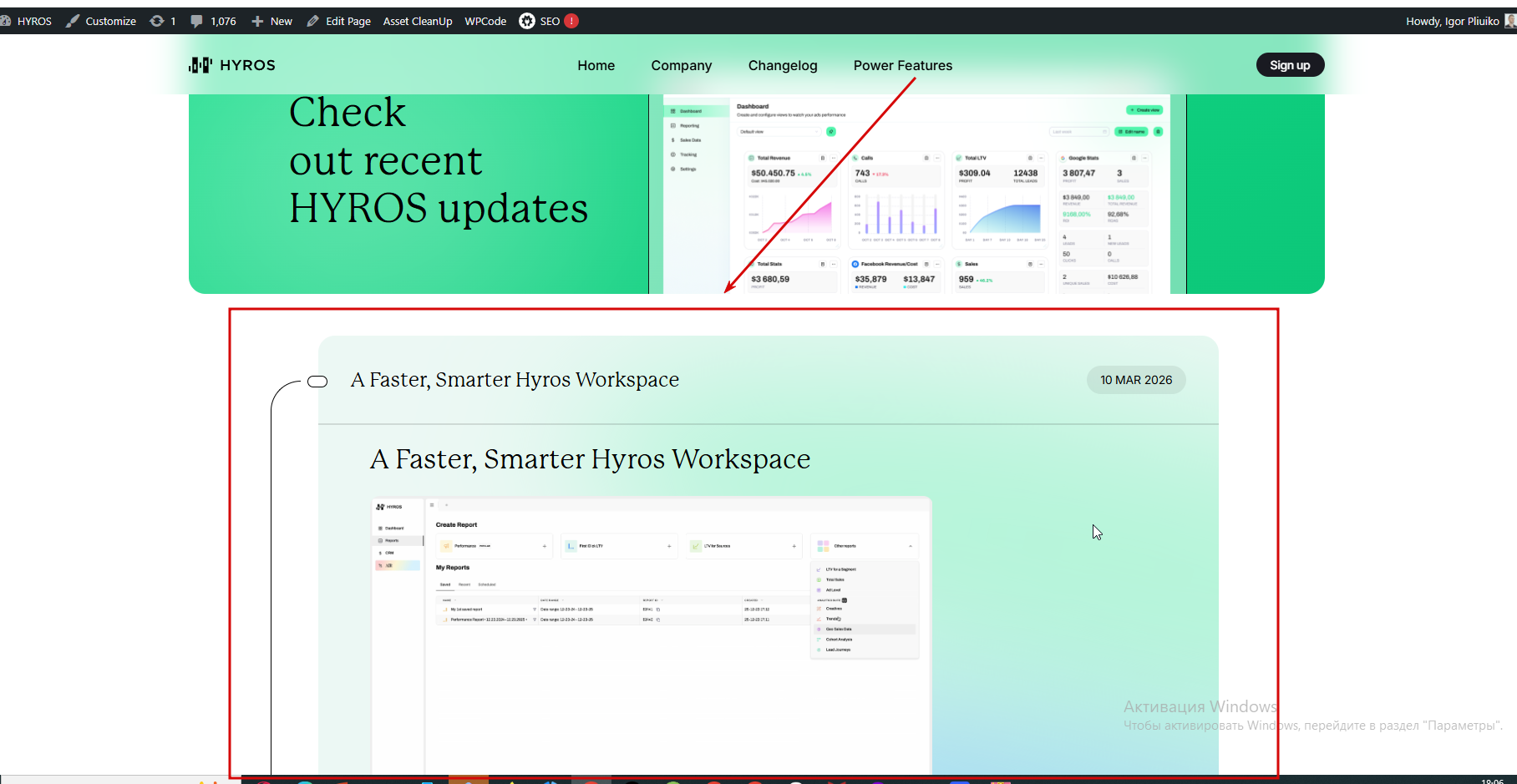Click the plus New icon in admin bar
The height and width of the screenshot is (784, 1517).
click(x=257, y=21)
